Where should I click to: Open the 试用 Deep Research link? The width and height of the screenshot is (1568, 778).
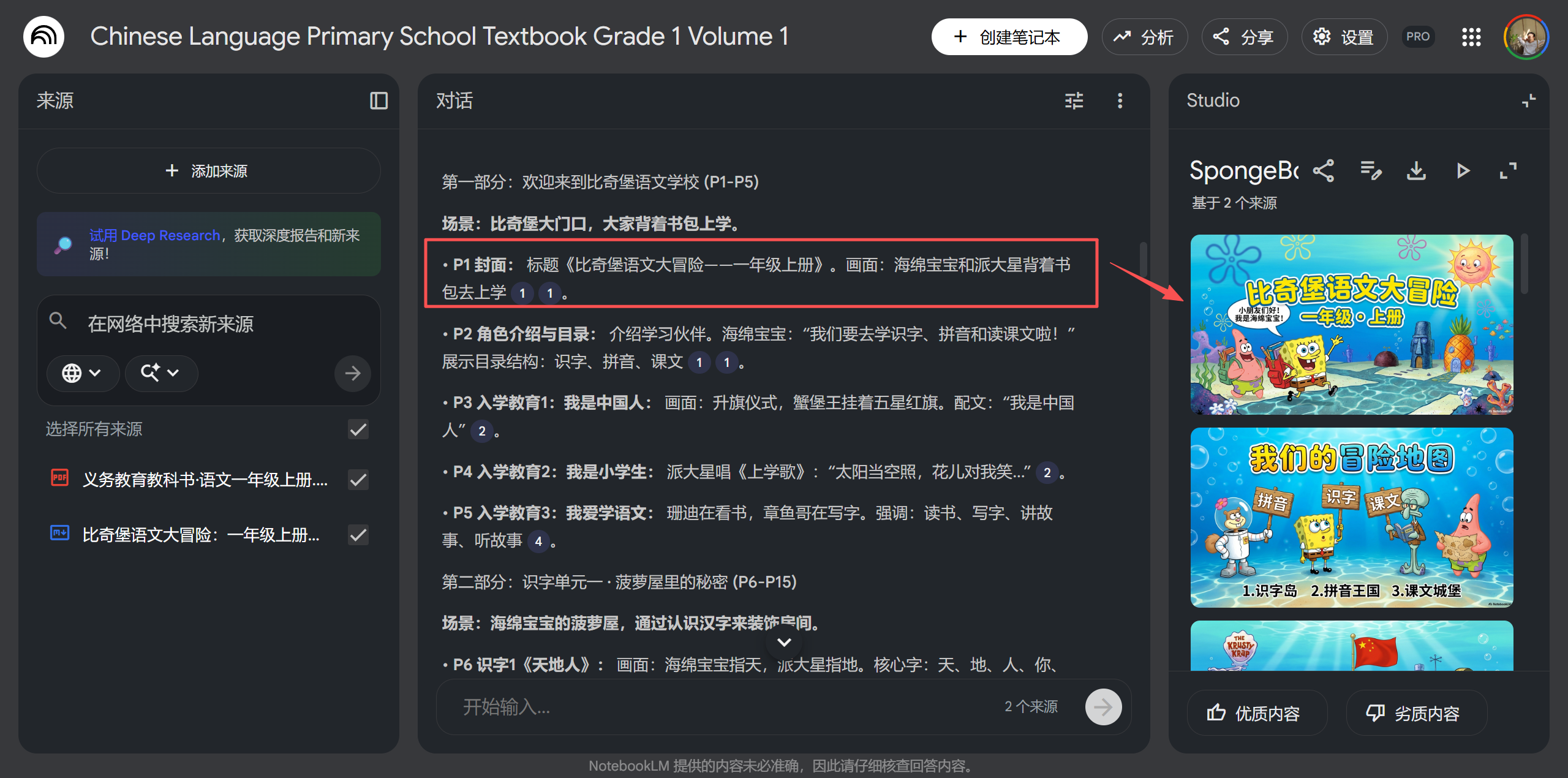coord(155,235)
